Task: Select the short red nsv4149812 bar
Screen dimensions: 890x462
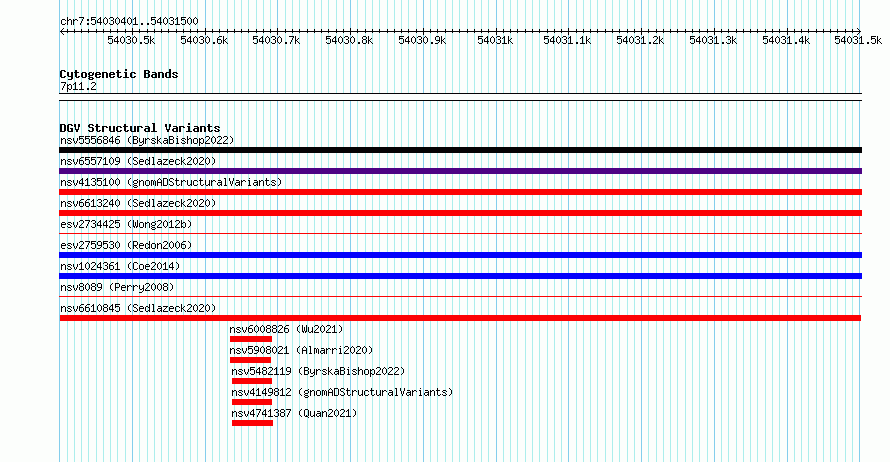Action: [x=252, y=402]
